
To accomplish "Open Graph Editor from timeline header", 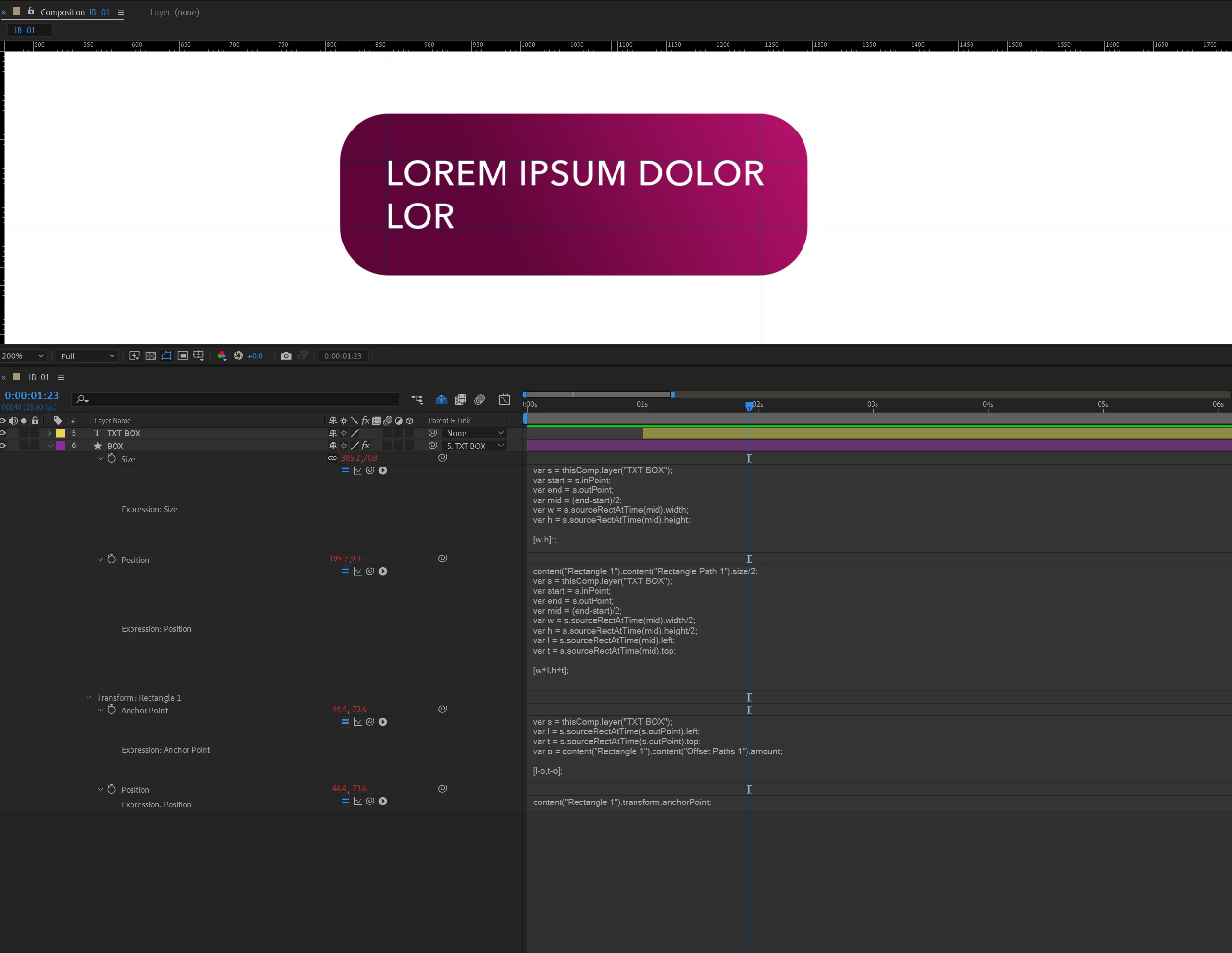I will 504,399.
